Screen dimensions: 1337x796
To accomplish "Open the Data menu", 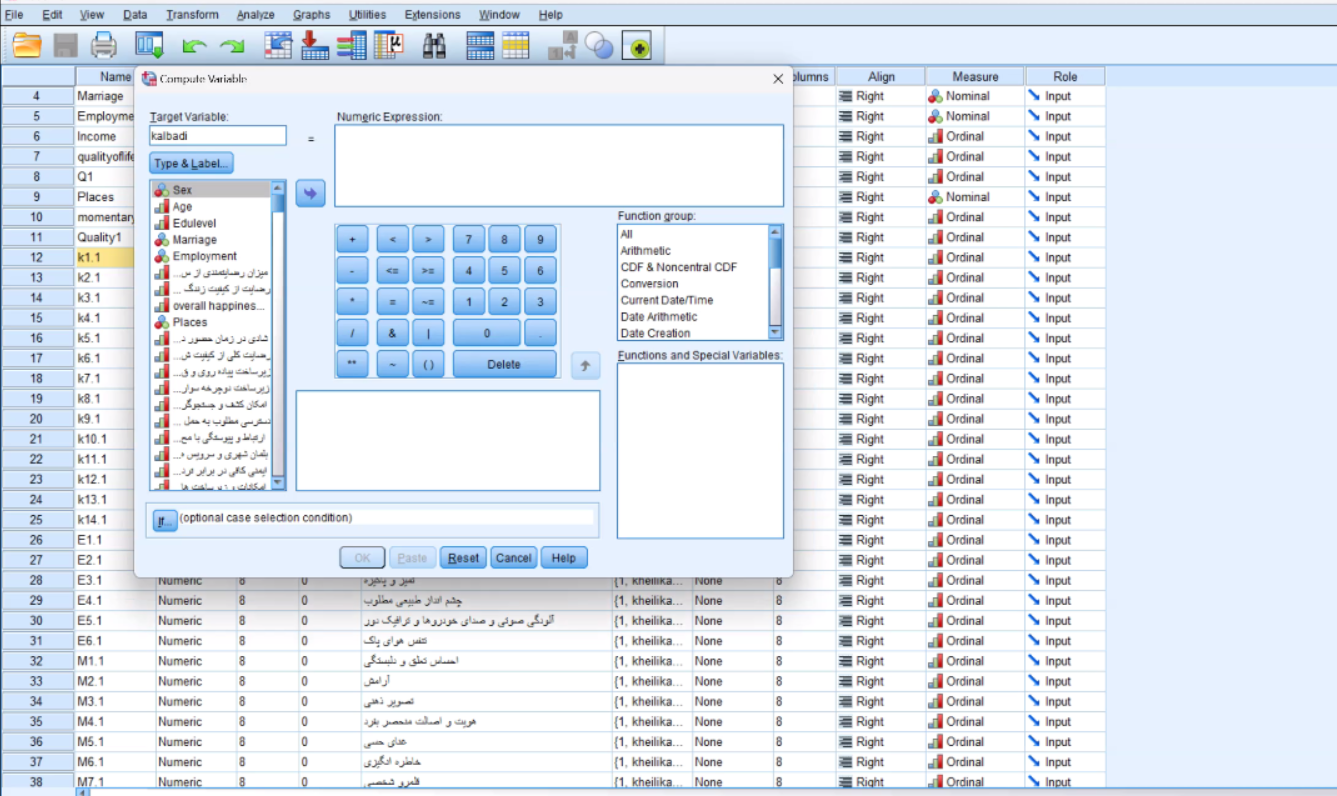I will (x=135, y=15).
